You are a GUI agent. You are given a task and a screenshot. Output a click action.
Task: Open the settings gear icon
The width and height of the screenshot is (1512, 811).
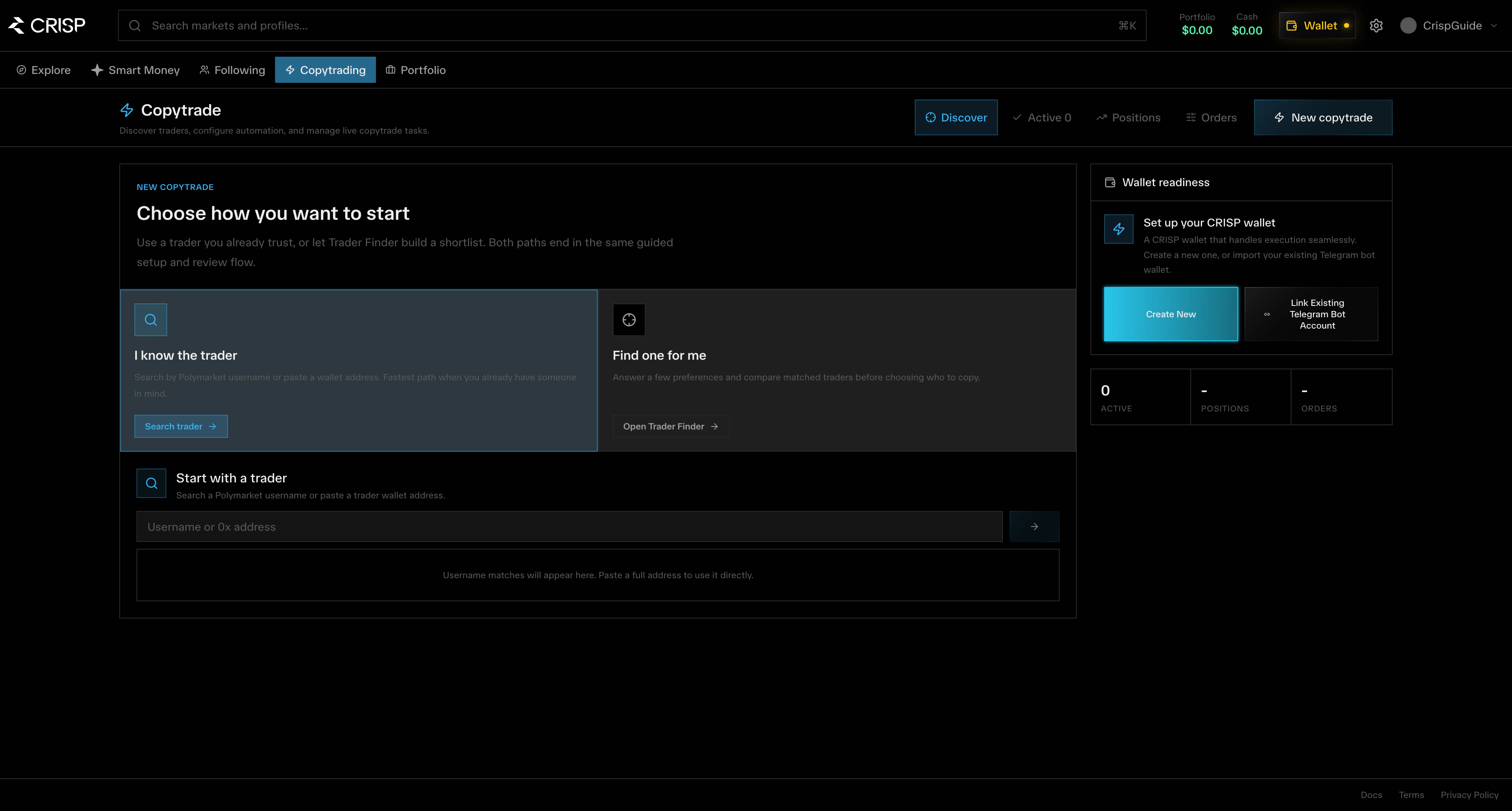click(x=1376, y=25)
